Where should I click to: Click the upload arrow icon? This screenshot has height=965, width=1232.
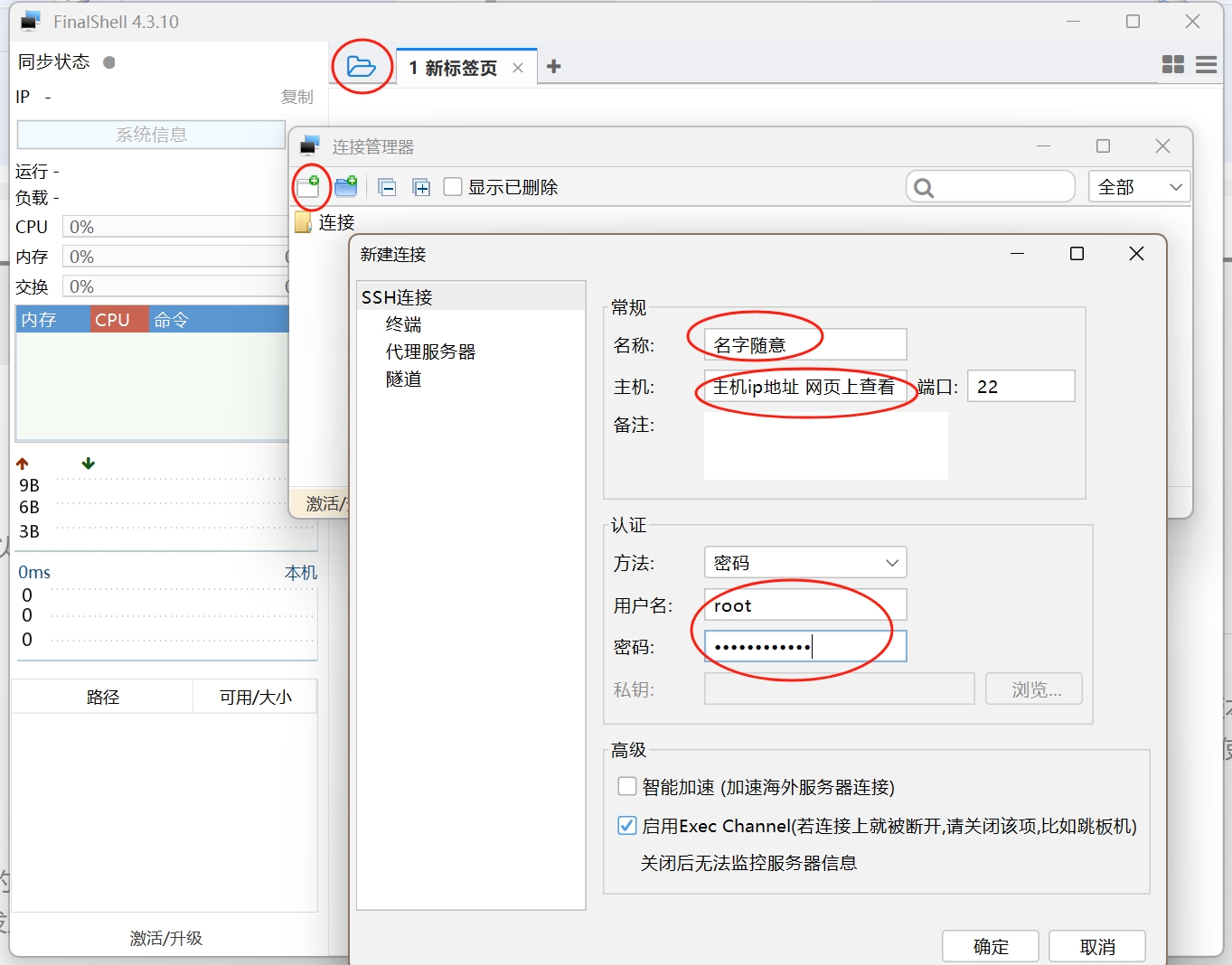click(x=23, y=464)
